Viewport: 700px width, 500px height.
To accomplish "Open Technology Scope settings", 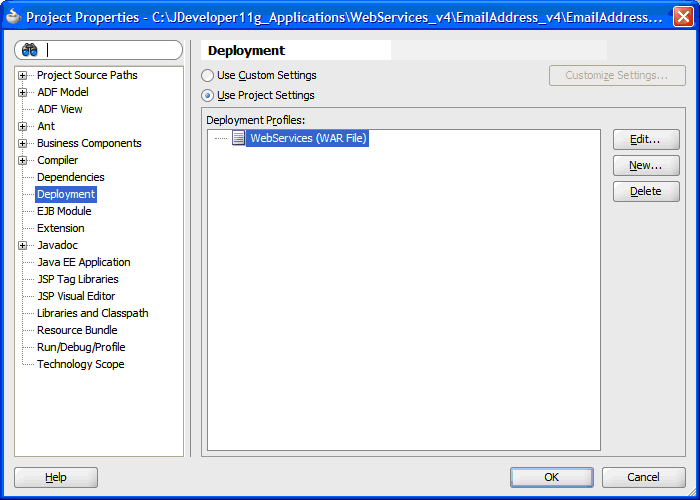I will point(81,363).
